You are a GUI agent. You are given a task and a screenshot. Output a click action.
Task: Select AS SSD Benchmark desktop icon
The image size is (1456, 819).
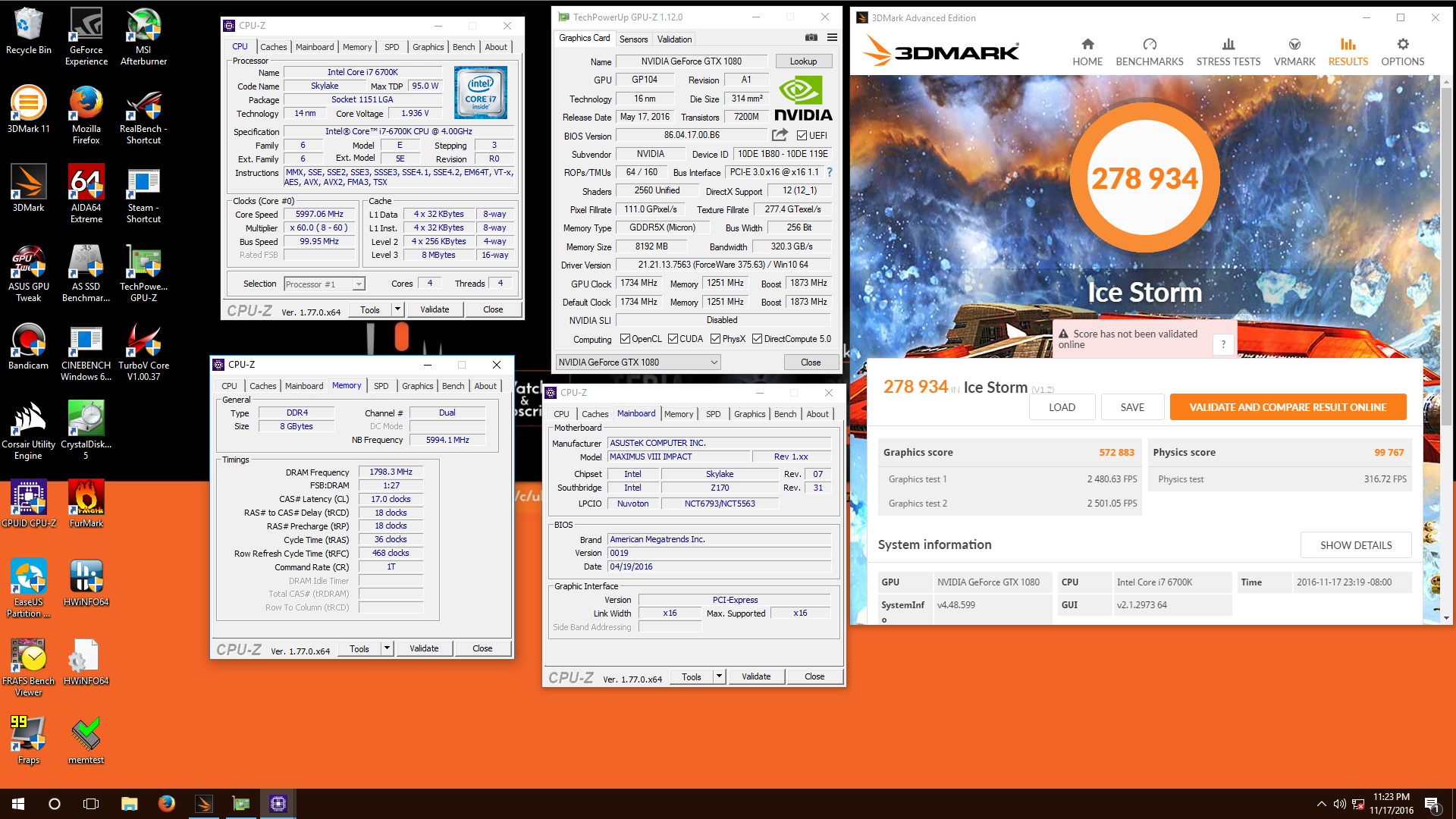(x=86, y=273)
